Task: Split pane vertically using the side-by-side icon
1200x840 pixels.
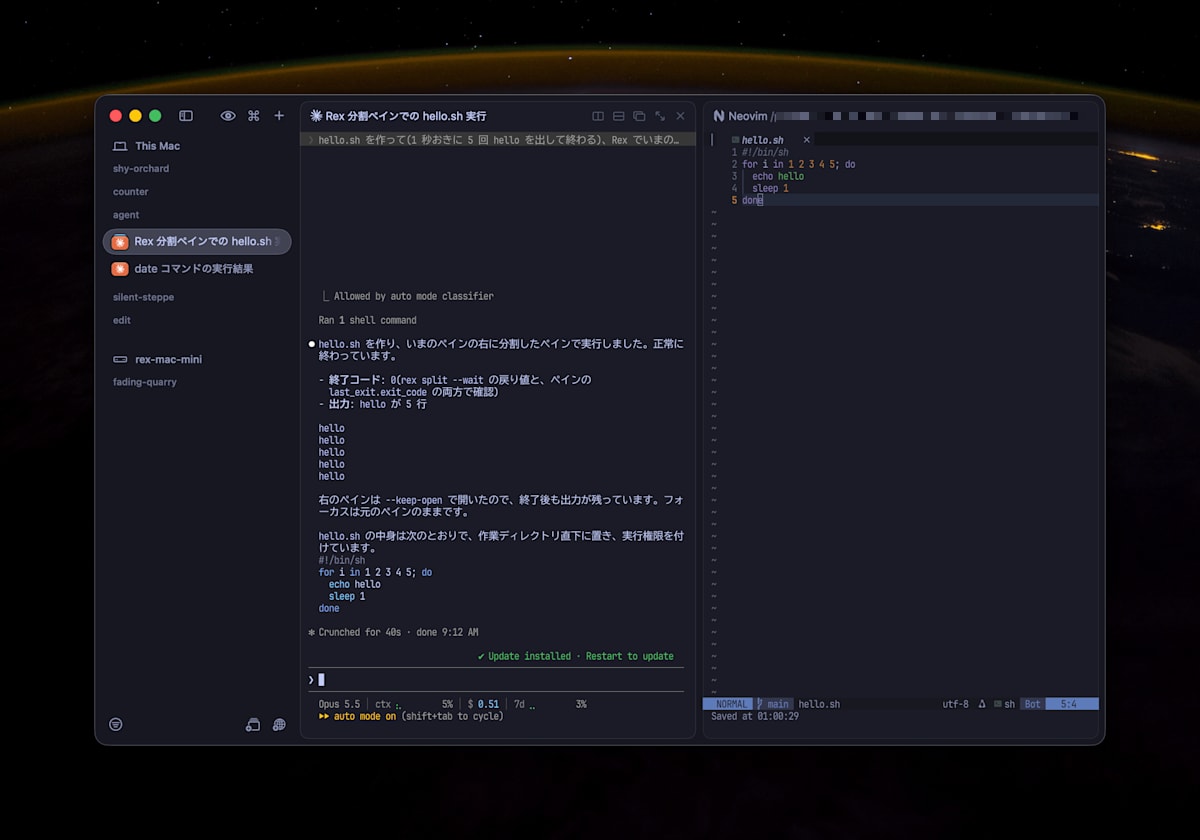Action: [598, 116]
